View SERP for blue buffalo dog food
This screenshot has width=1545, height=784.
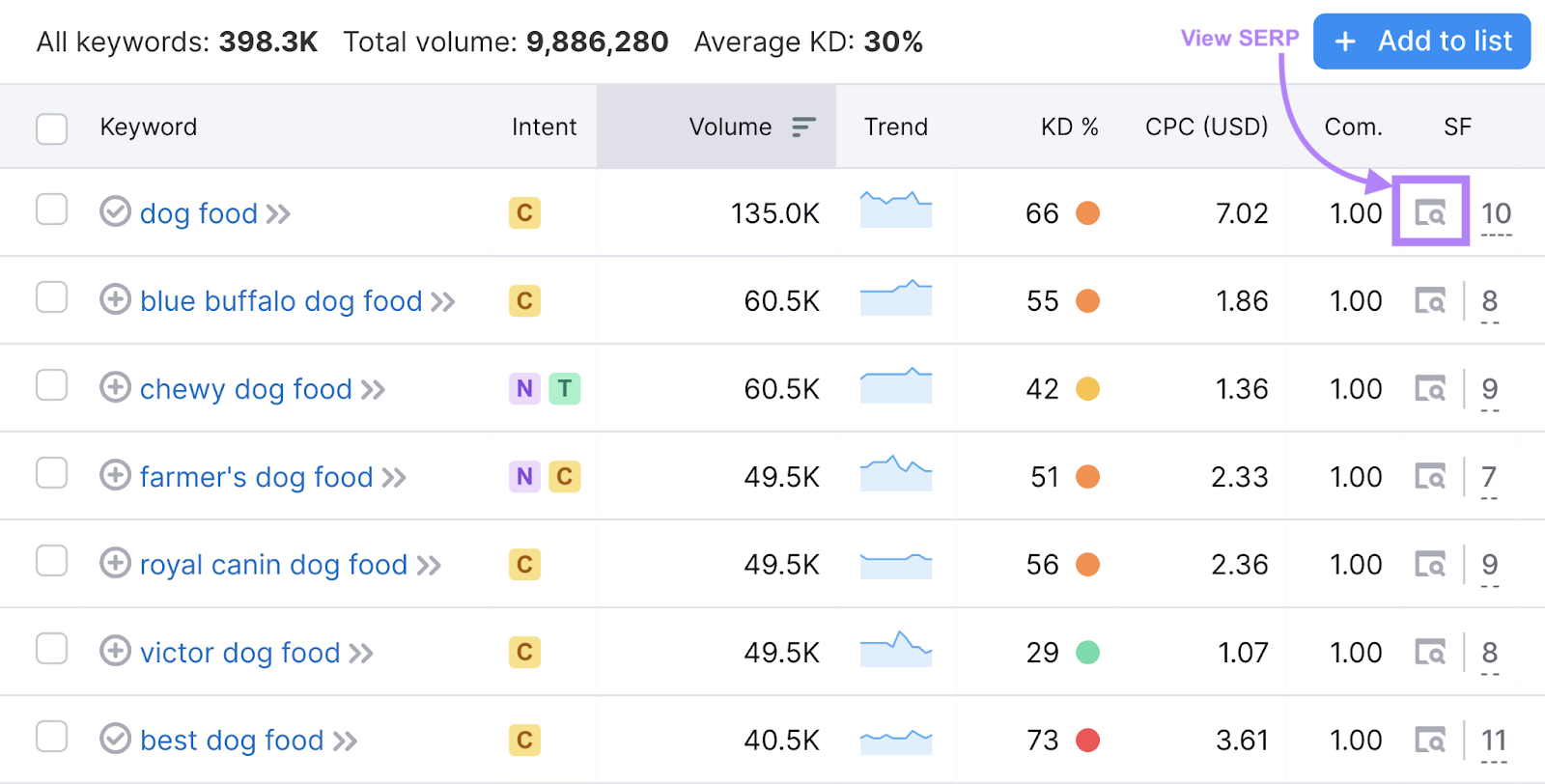click(1430, 301)
